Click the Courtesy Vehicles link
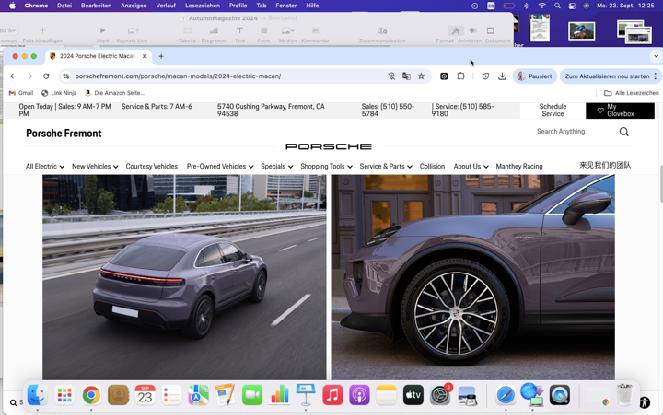663x415 pixels. click(x=151, y=166)
